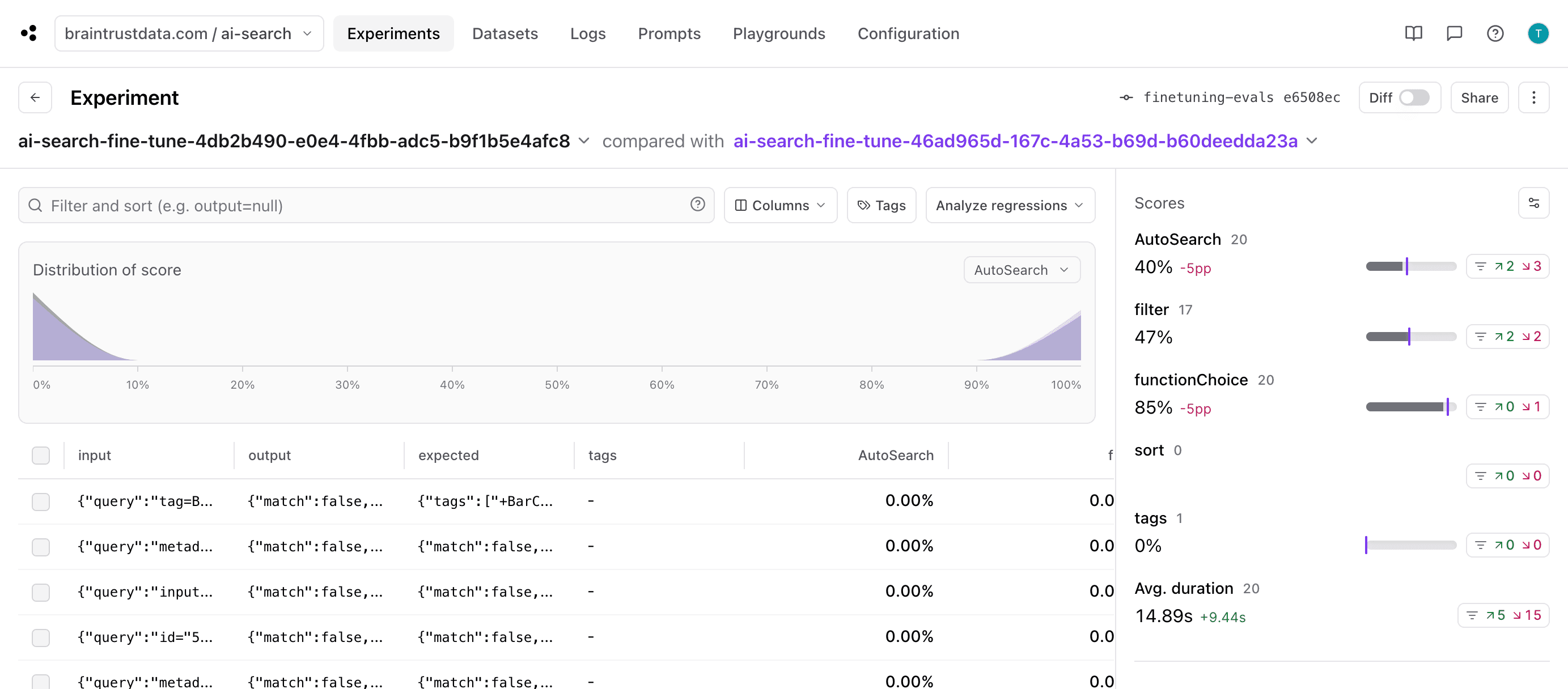Viewport: 1568px width, 689px height.
Task: Click the help question mark icon
Action: pos(1495,33)
